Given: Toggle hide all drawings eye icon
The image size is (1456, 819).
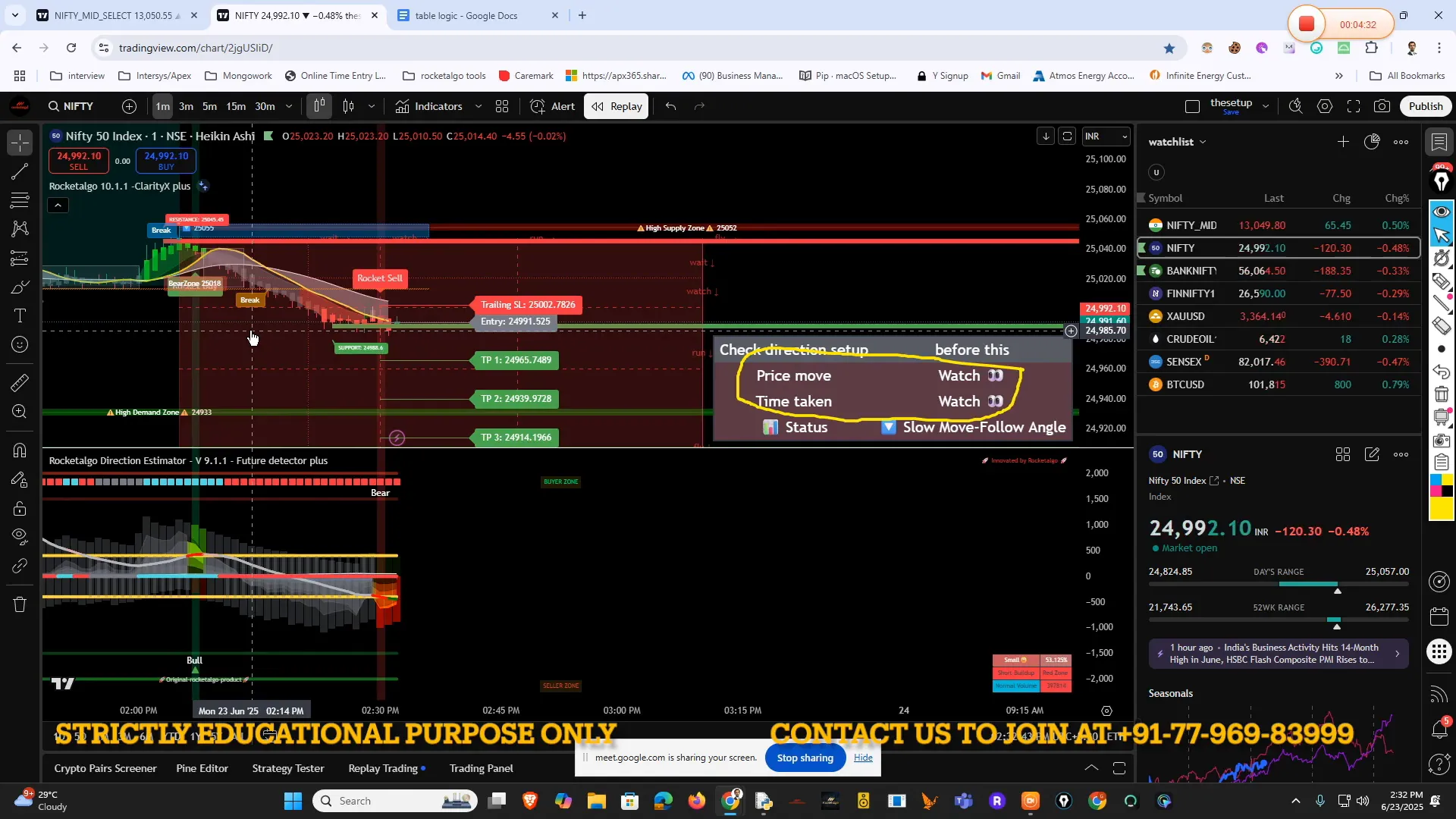Looking at the screenshot, I should tap(20, 537).
